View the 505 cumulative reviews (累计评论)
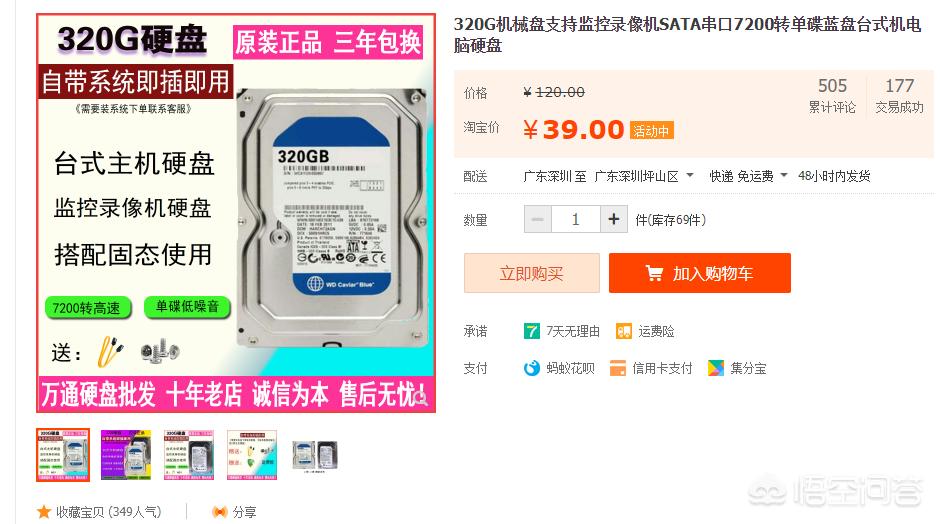The height and width of the screenshot is (524, 940). (832, 95)
